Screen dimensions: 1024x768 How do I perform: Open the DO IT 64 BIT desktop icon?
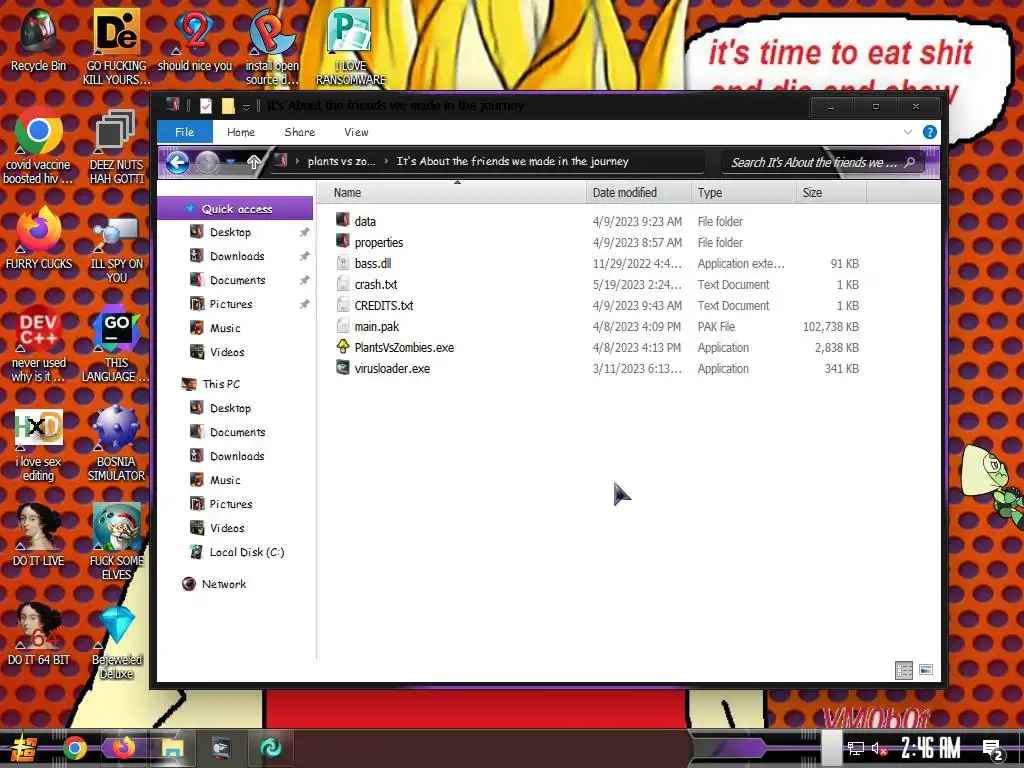pyautogui.click(x=38, y=633)
